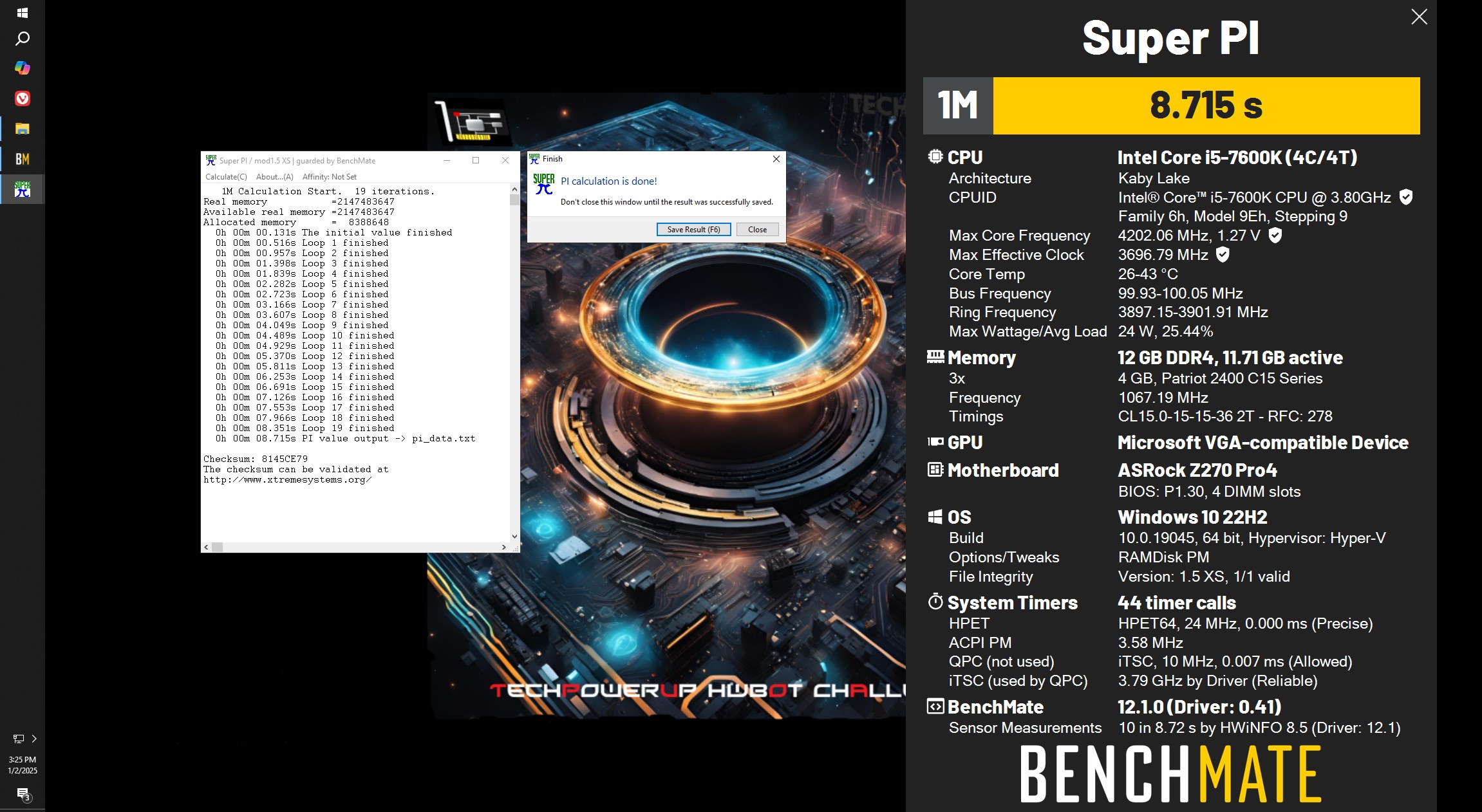Close the Super PI window
1482x812 pixels.
tap(505, 160)
